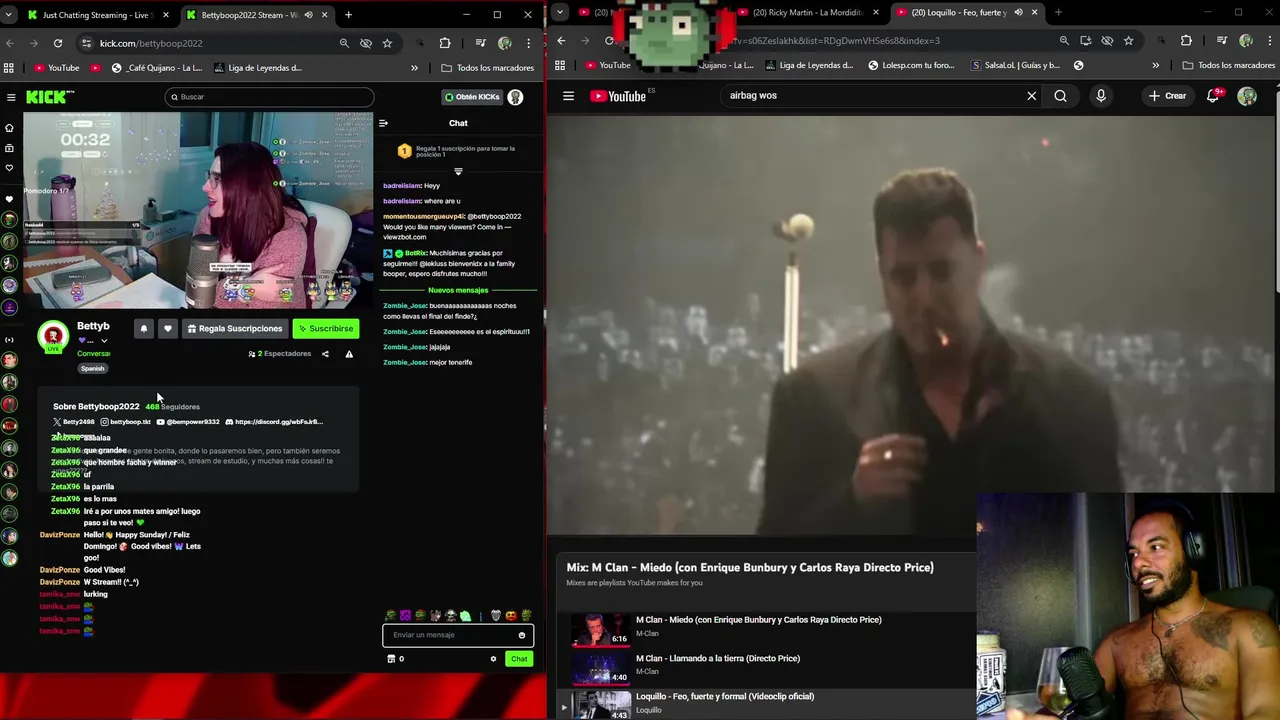
Task: Open YouTube account avatar menu
Action: 1247,96
